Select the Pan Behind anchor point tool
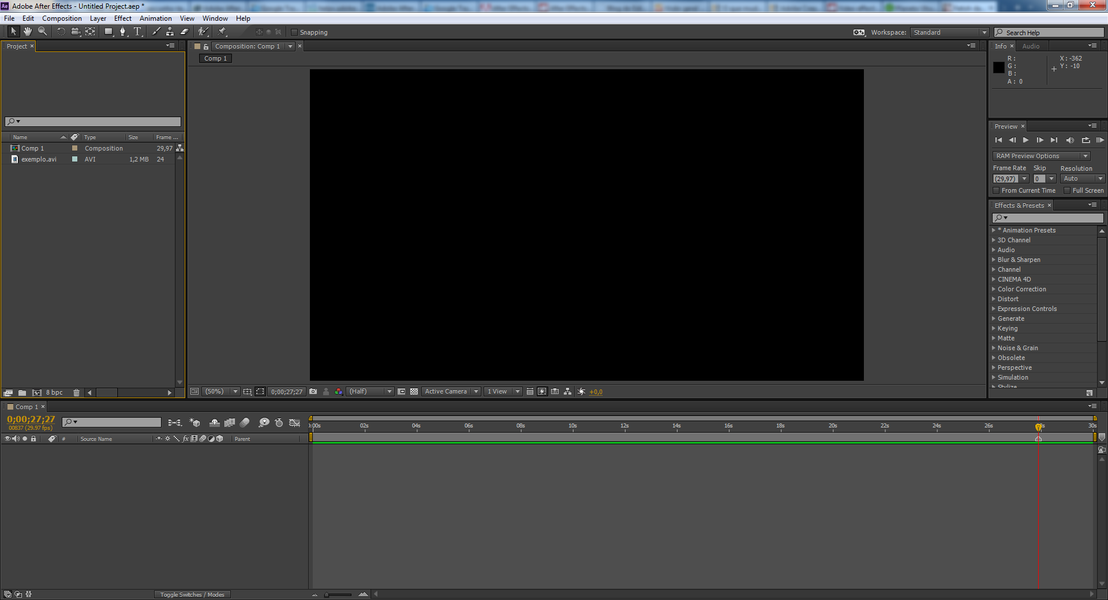The width and height of the screenshot is (1108, 600). 90,32
